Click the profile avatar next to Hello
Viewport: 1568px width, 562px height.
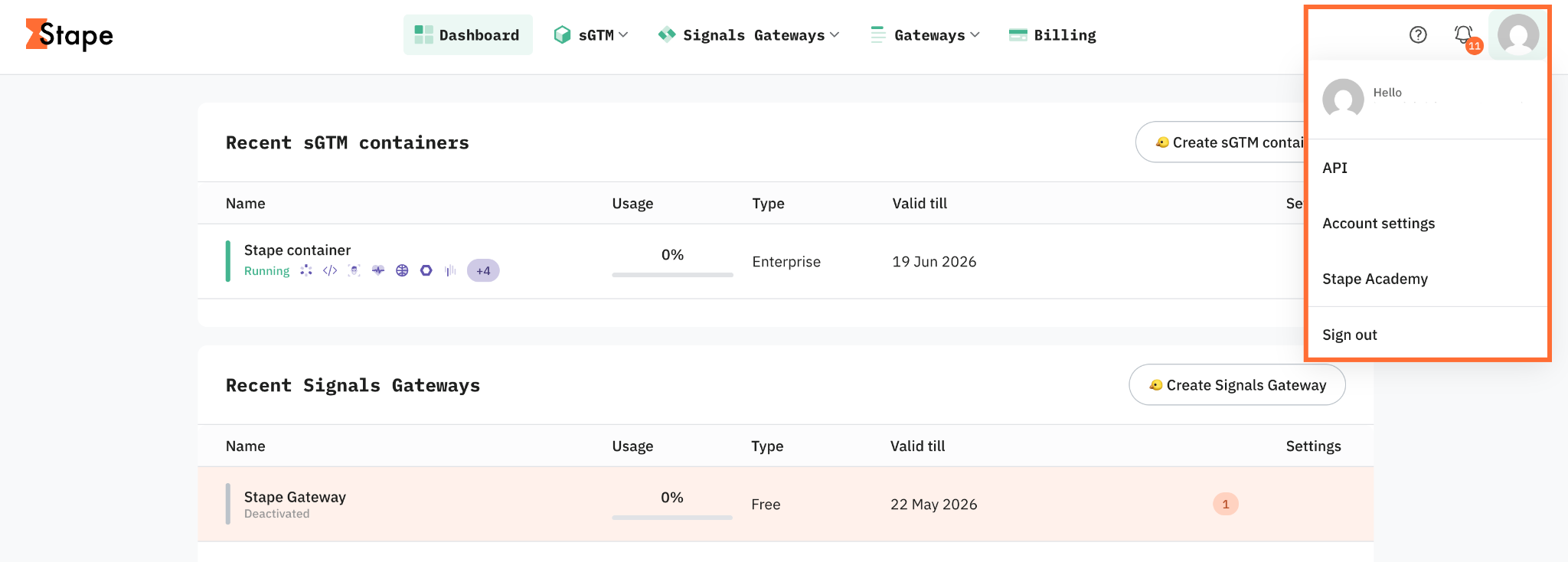pos(1343,99)
